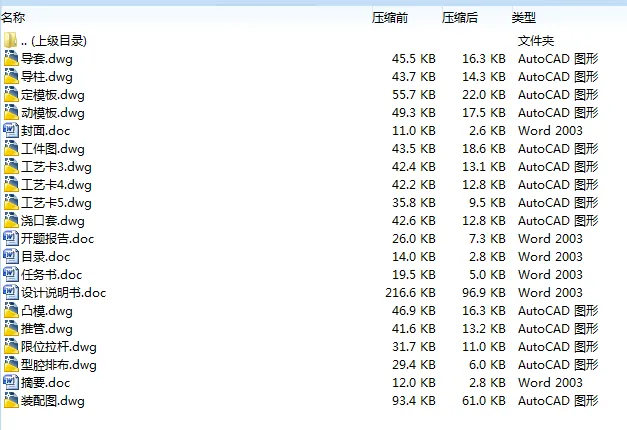This screenshot has width=627, height=430.
Task: Click the 61.0 KB compressed size value
Action: point(484,401)
